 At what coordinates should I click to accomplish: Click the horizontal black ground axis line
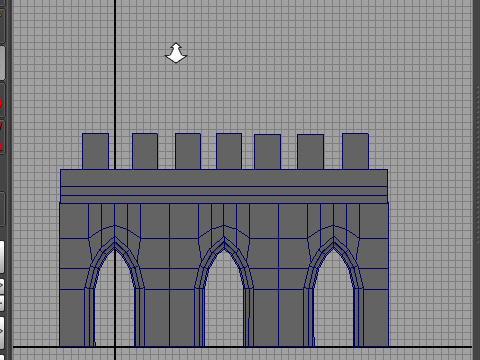pyautogui.click(x=242, y=347)
